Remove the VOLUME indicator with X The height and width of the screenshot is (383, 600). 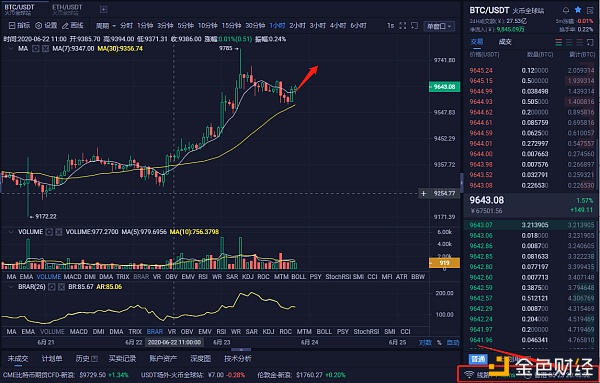click(59, 232)
